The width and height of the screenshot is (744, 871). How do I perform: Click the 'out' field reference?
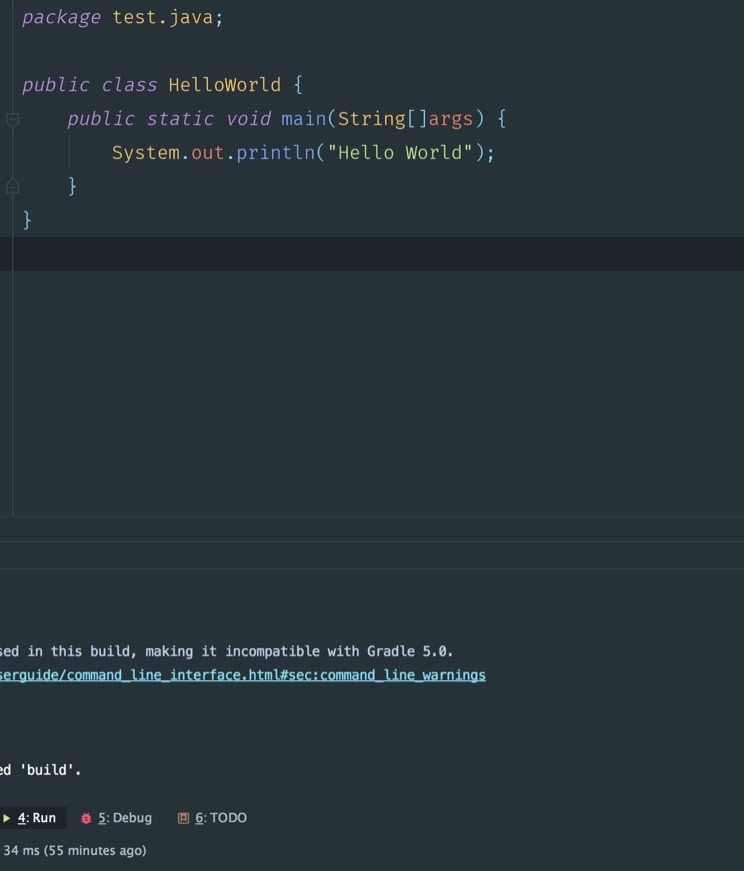[x=207, y=153]
